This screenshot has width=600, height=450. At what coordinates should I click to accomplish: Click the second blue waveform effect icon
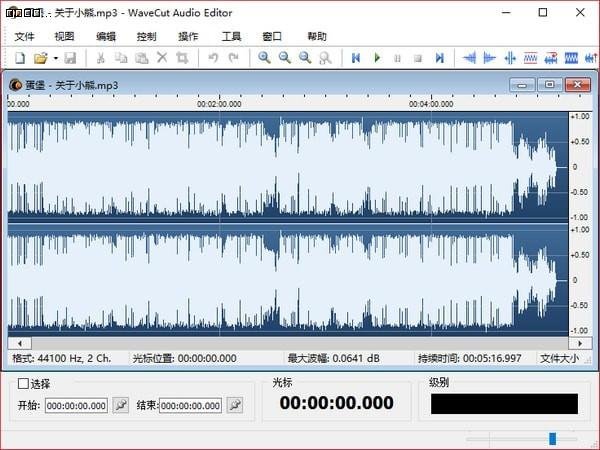click(x=489, y=58)
